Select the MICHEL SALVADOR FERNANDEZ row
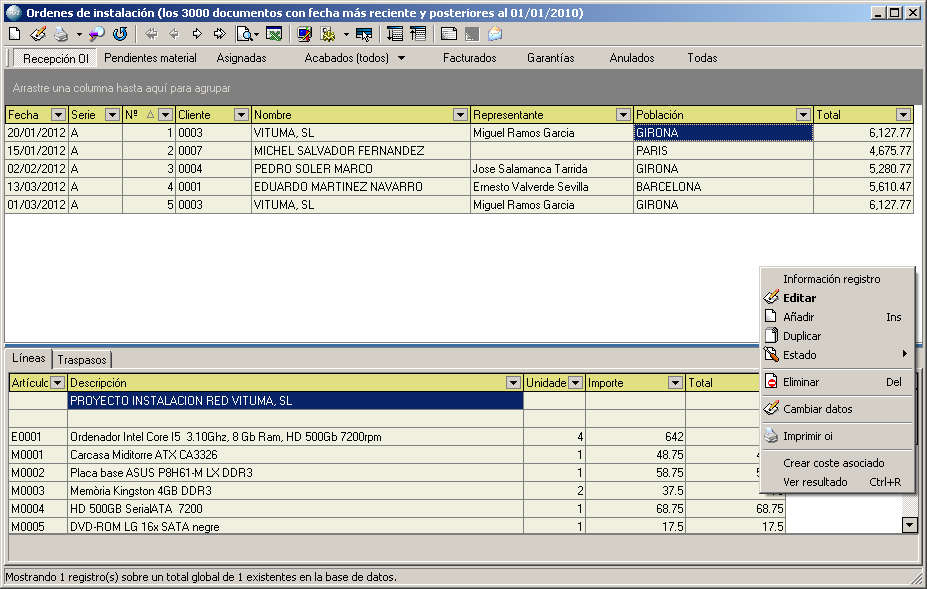The image size is (927, 589). click(459, 151)
